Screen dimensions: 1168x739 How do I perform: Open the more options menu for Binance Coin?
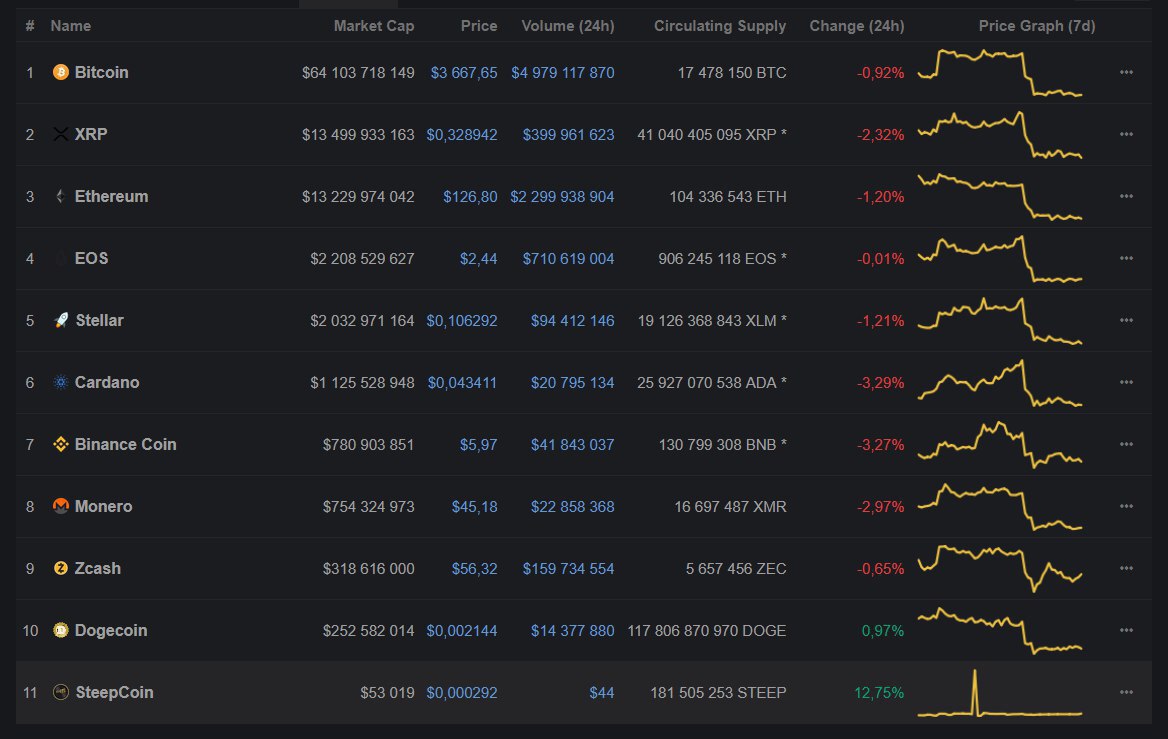1126,444
